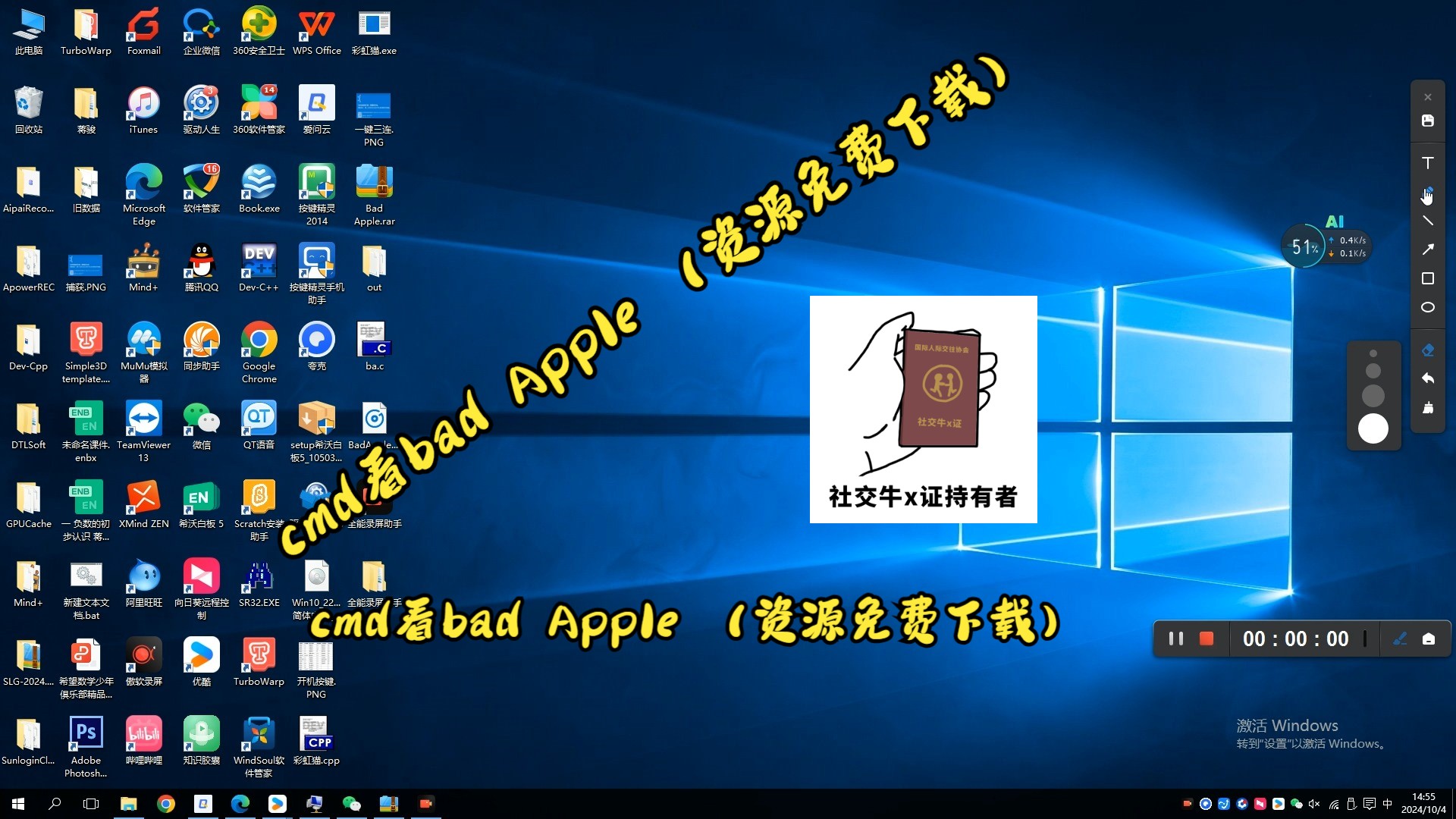
Task: Select the 傲软录屏 recorder desktop icon
Action: tap(143, 663)
